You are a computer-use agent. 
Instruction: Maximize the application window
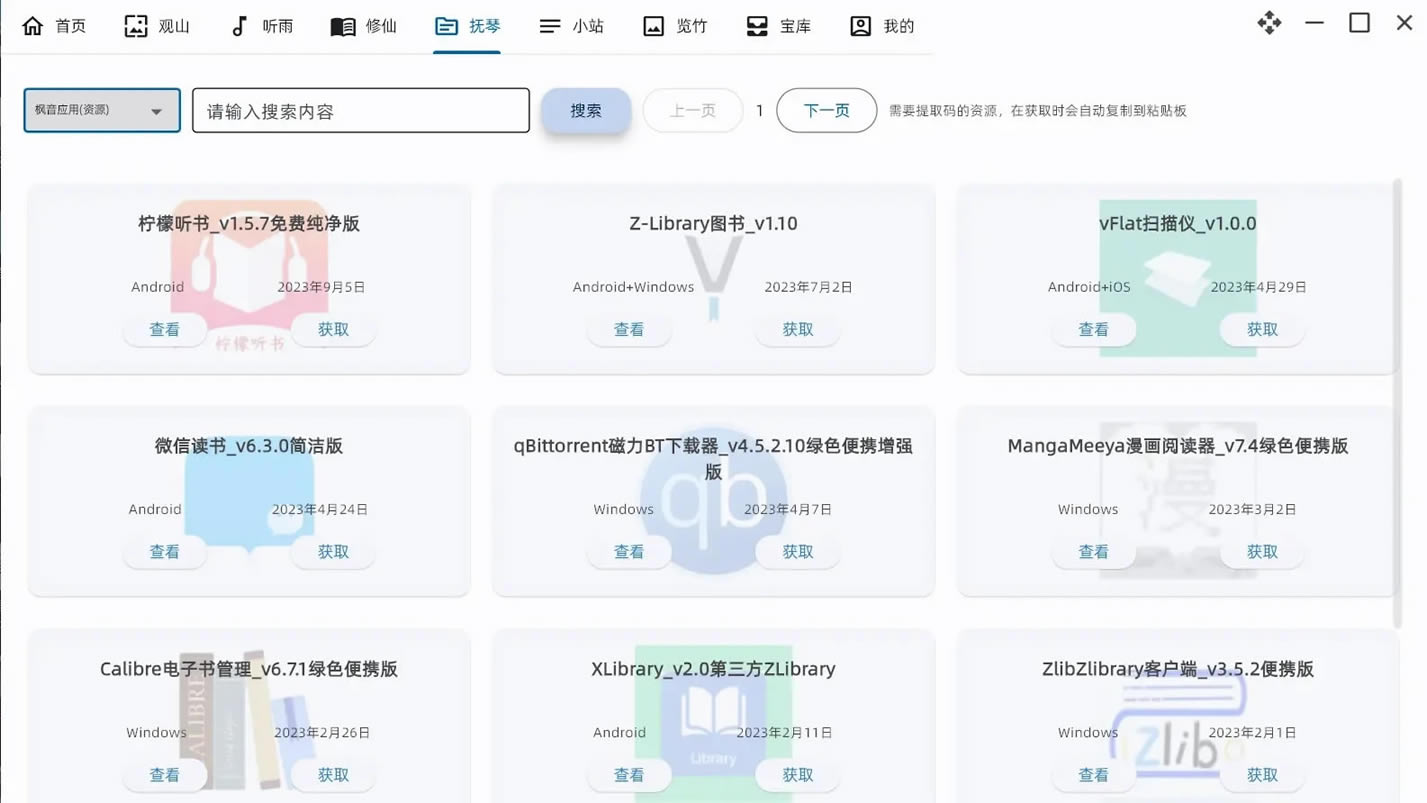(x=1359, y=22)
